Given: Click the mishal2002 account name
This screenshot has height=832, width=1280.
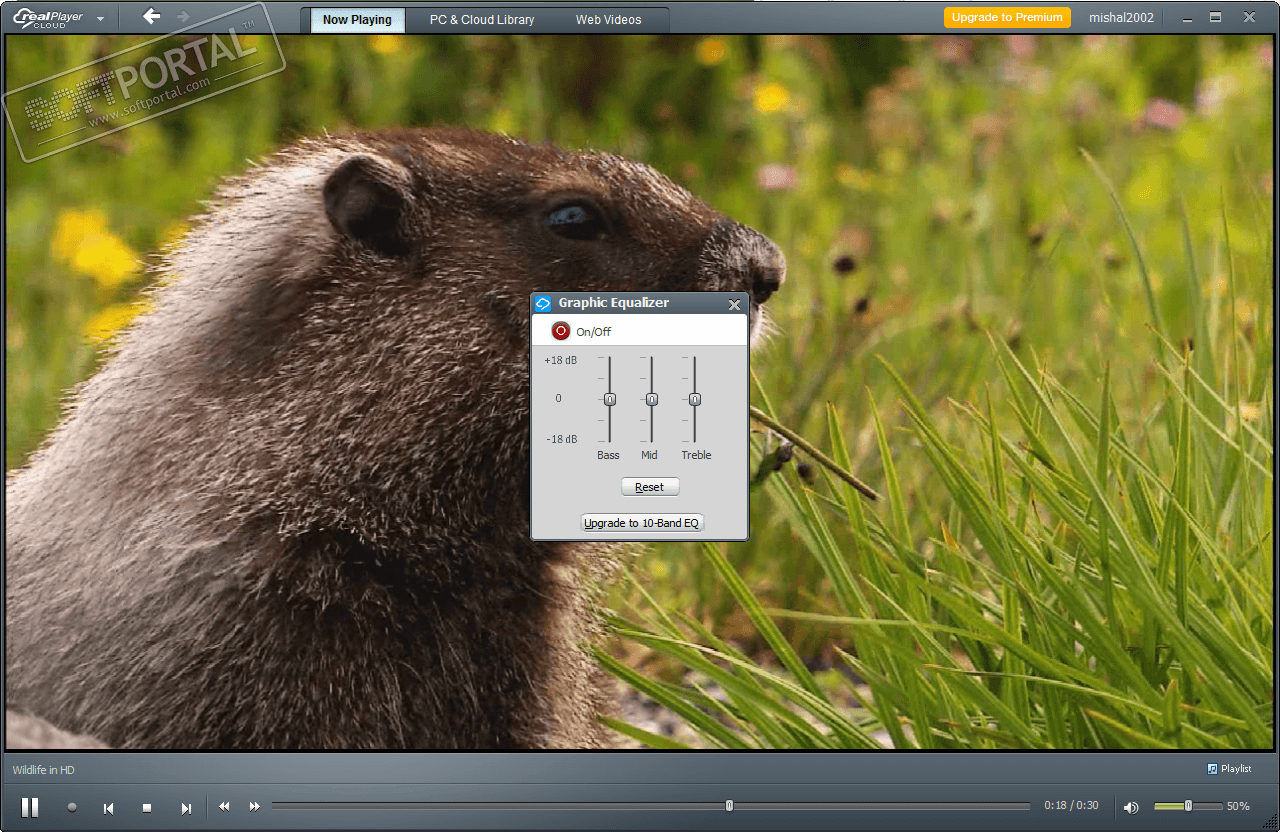Looking at the screenshot, I should click(x=1121, y=18).
